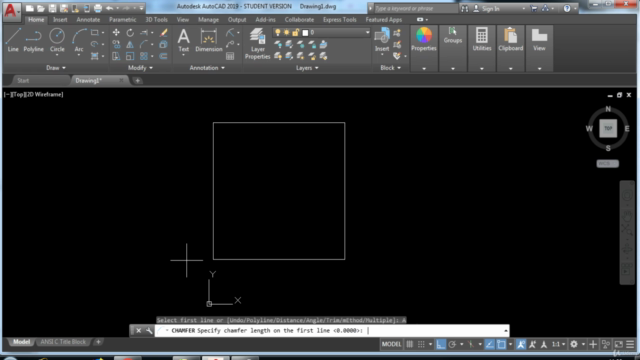Expand the Block panel
This screenshot has height=360, width=640.
click(391, 68)
